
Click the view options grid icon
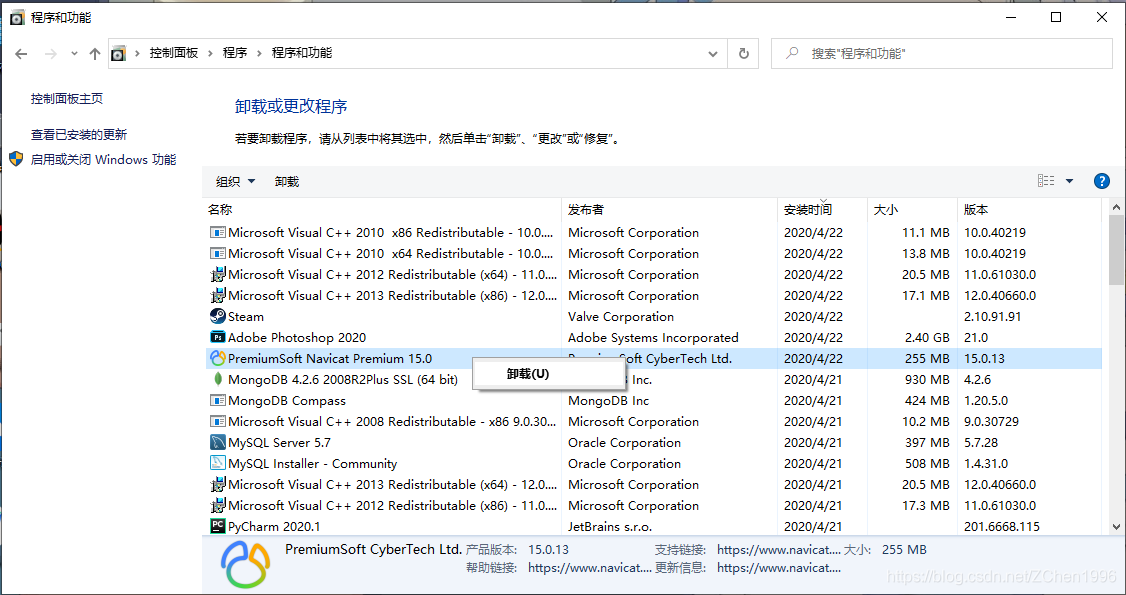(1046, 181)
